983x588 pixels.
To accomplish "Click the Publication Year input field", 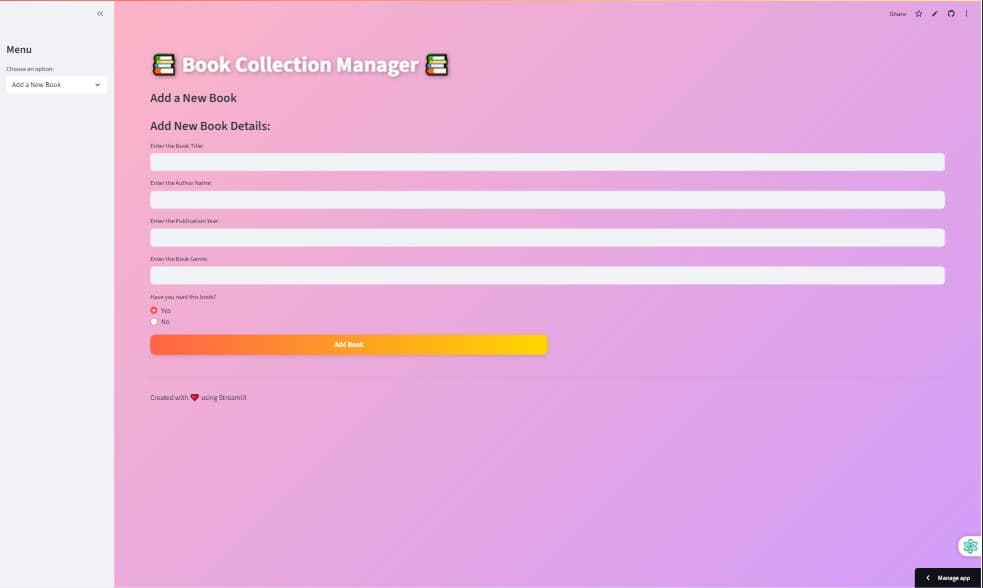I will (x=547, y=237).
